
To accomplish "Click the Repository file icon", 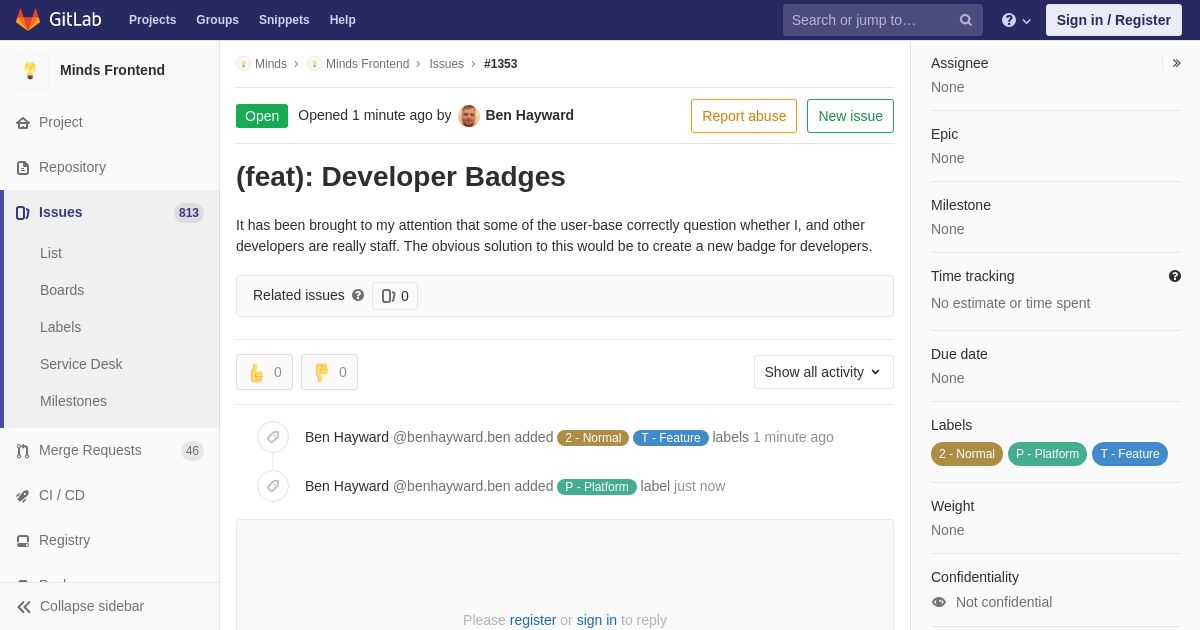I will tap(23, 168).
